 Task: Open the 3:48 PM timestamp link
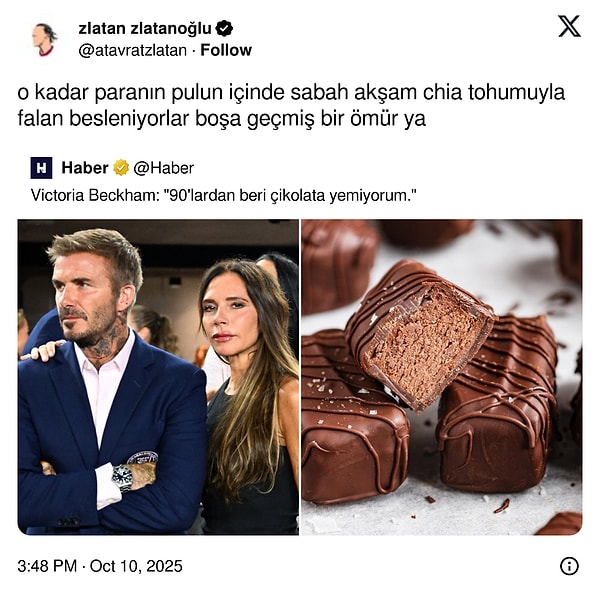point(47,566)
